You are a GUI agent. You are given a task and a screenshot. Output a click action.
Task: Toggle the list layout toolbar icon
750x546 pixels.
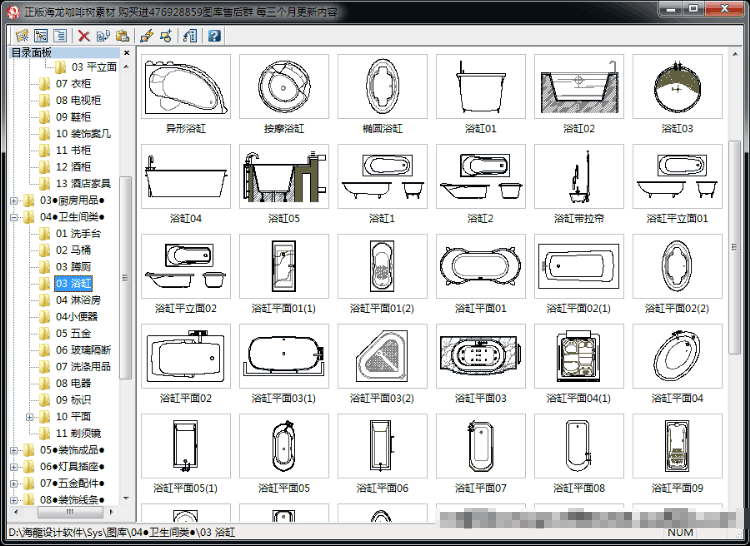[x=60, y=36]
